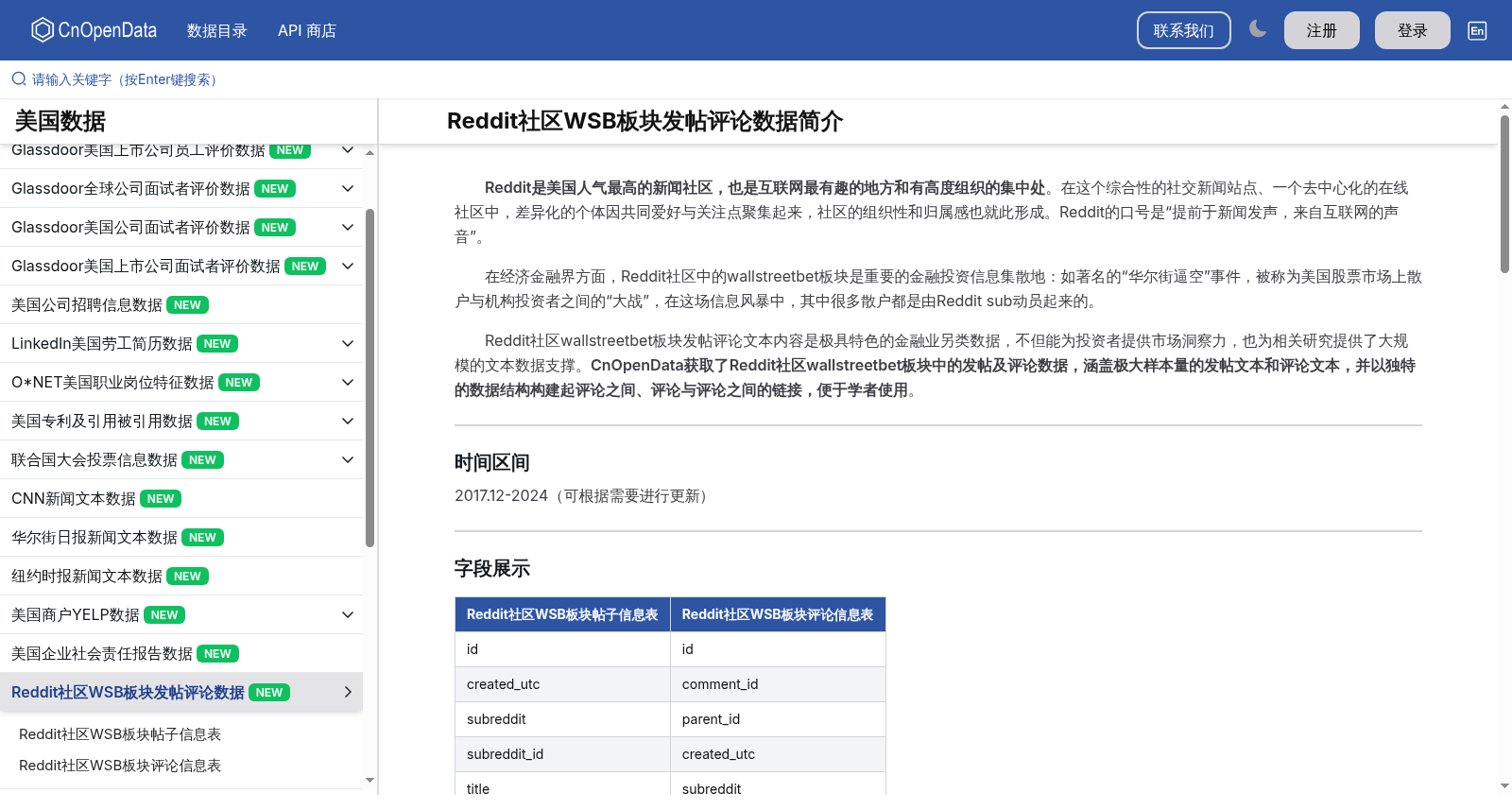Click the 登录 button
The height and width of the screenshot is (810, 1512).
pyautogui.click(x=1413, y=30)
